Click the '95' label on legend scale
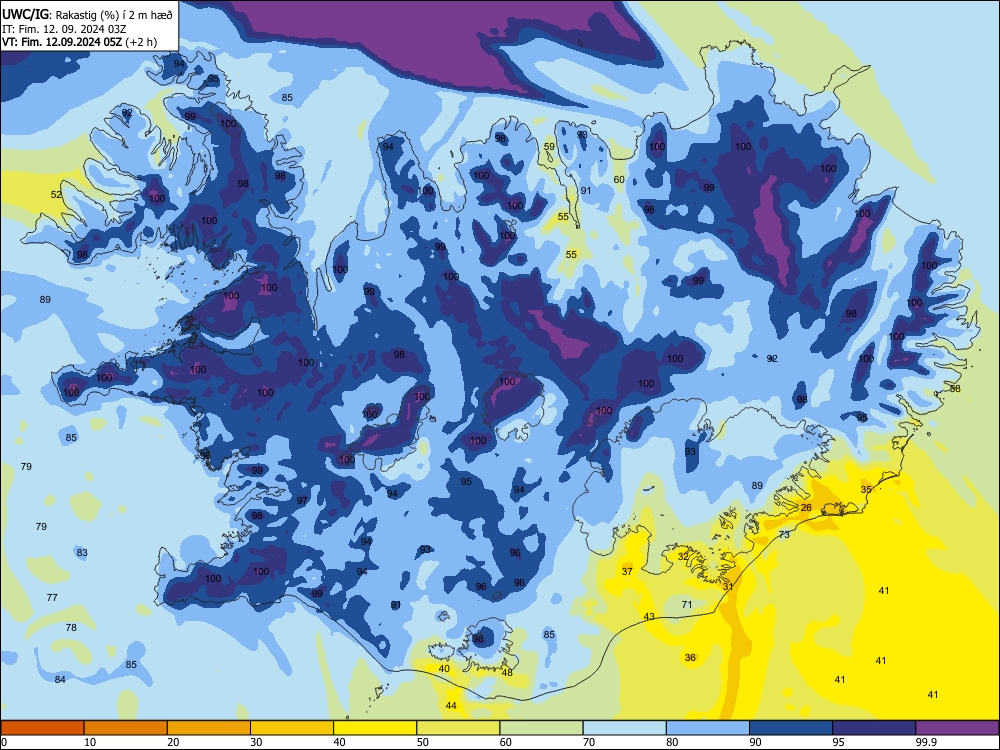The image size is (1000, 750). 838,742
